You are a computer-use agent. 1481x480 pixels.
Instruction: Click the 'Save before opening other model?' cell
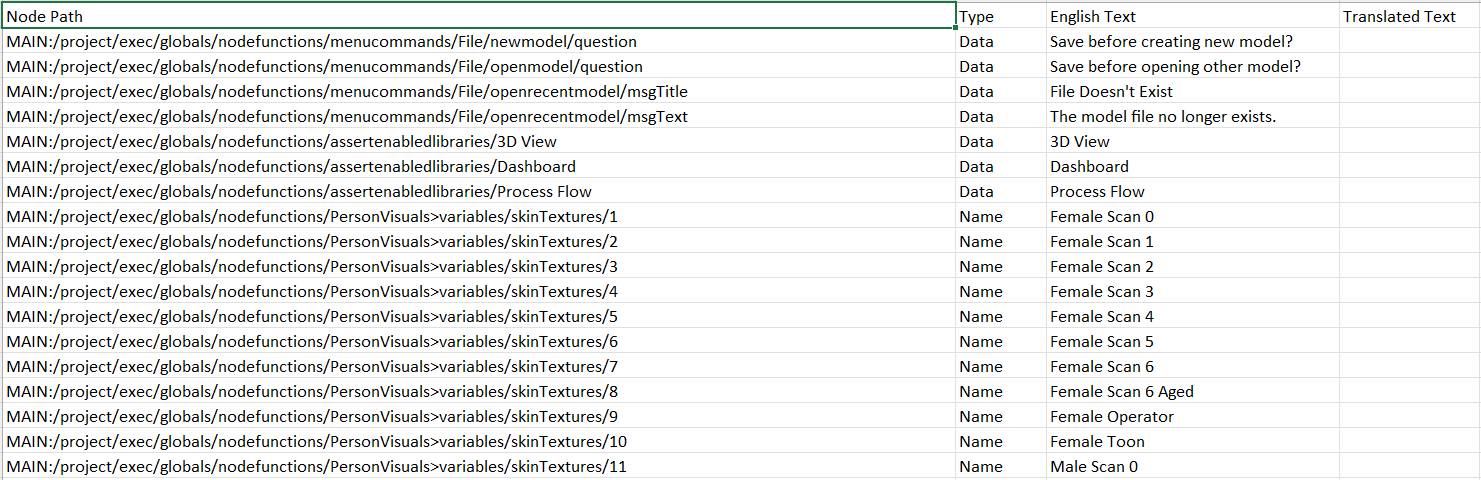[1193, 66]
